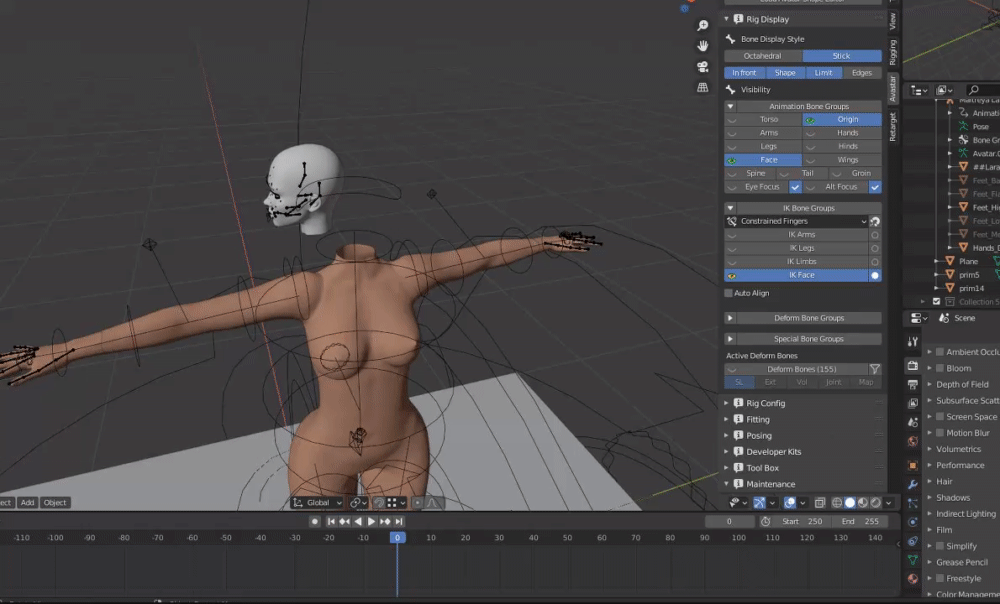Switch perspective/orthographic with grid icon
1000x604 pixels.
point(703,87)
